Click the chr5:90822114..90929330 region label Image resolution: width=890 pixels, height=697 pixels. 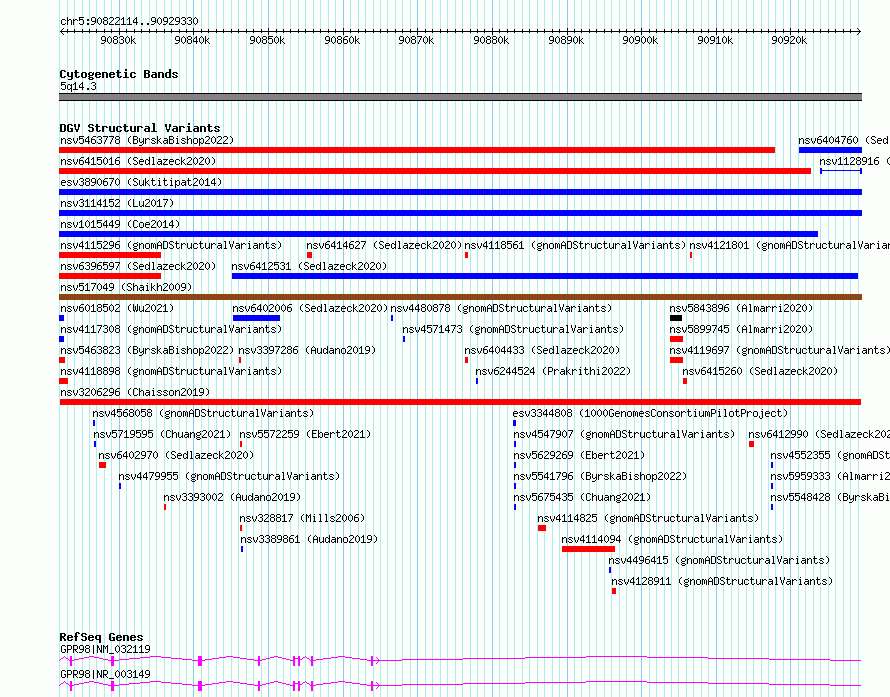point(129,21)
